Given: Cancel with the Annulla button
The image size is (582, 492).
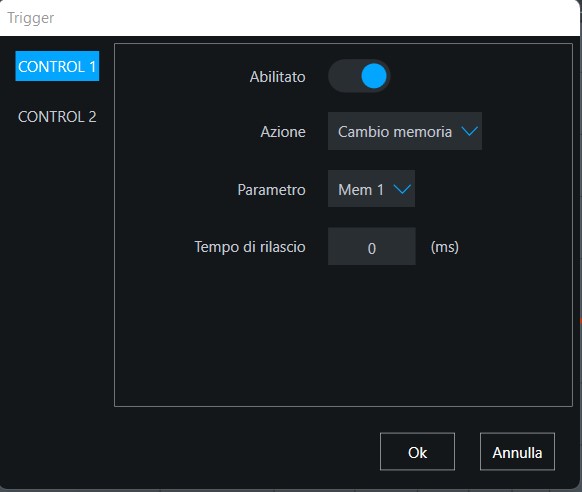Looking at the screenshot, I should click(517, 452).
